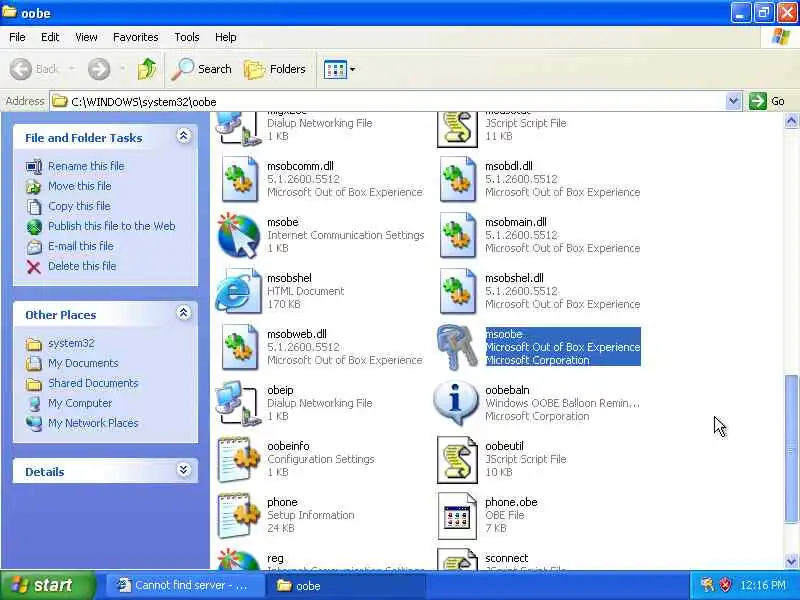The image size is (800, 600).
Task: Click the vertical scrollbar up arrow
Action: click(x=791, y=121)
